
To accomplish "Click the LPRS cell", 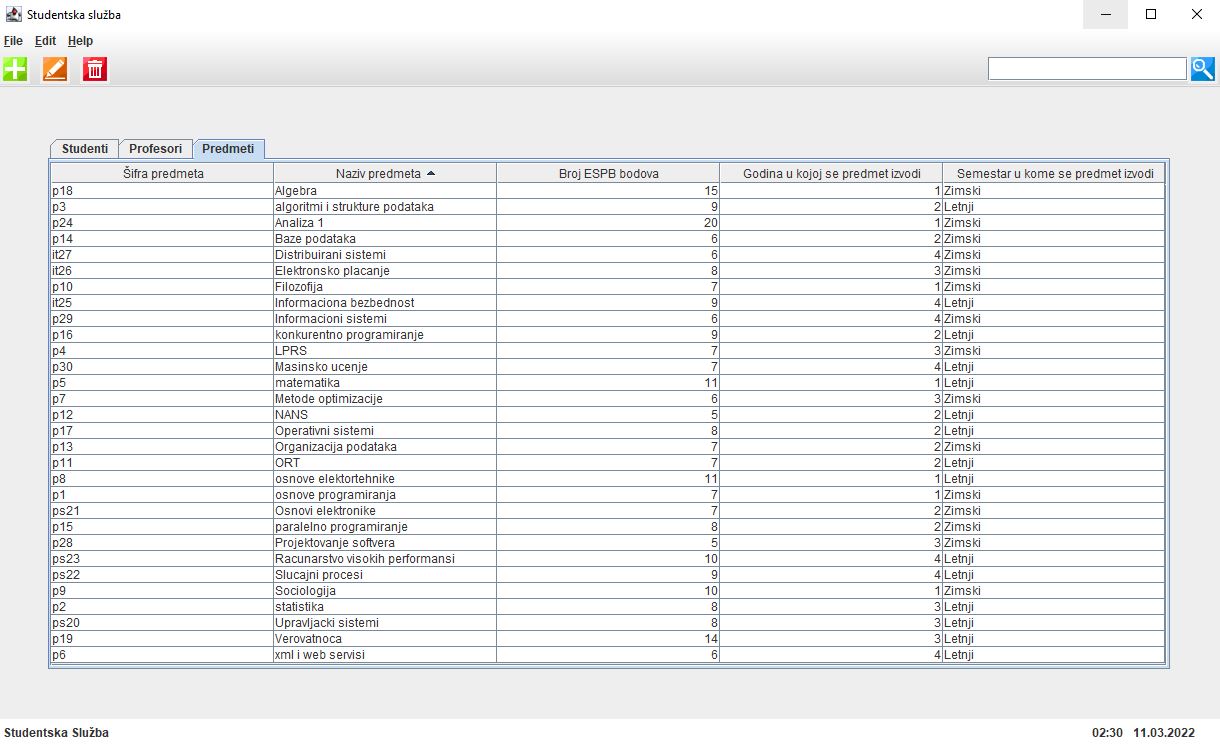I will click(x=385, y=351).
